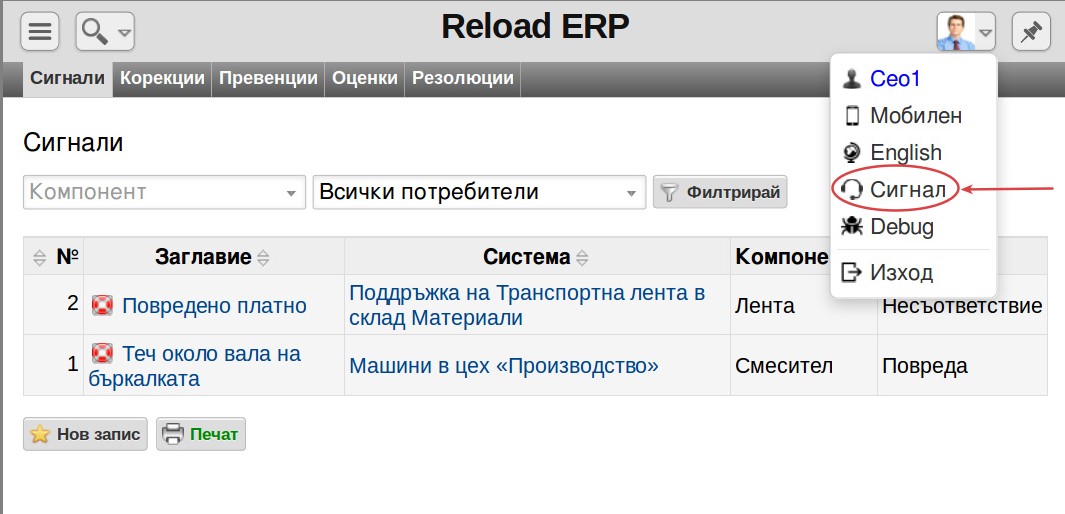Open the Ceo1 profile menu entry
The image size is (1065, 514).
pos(895,79)
